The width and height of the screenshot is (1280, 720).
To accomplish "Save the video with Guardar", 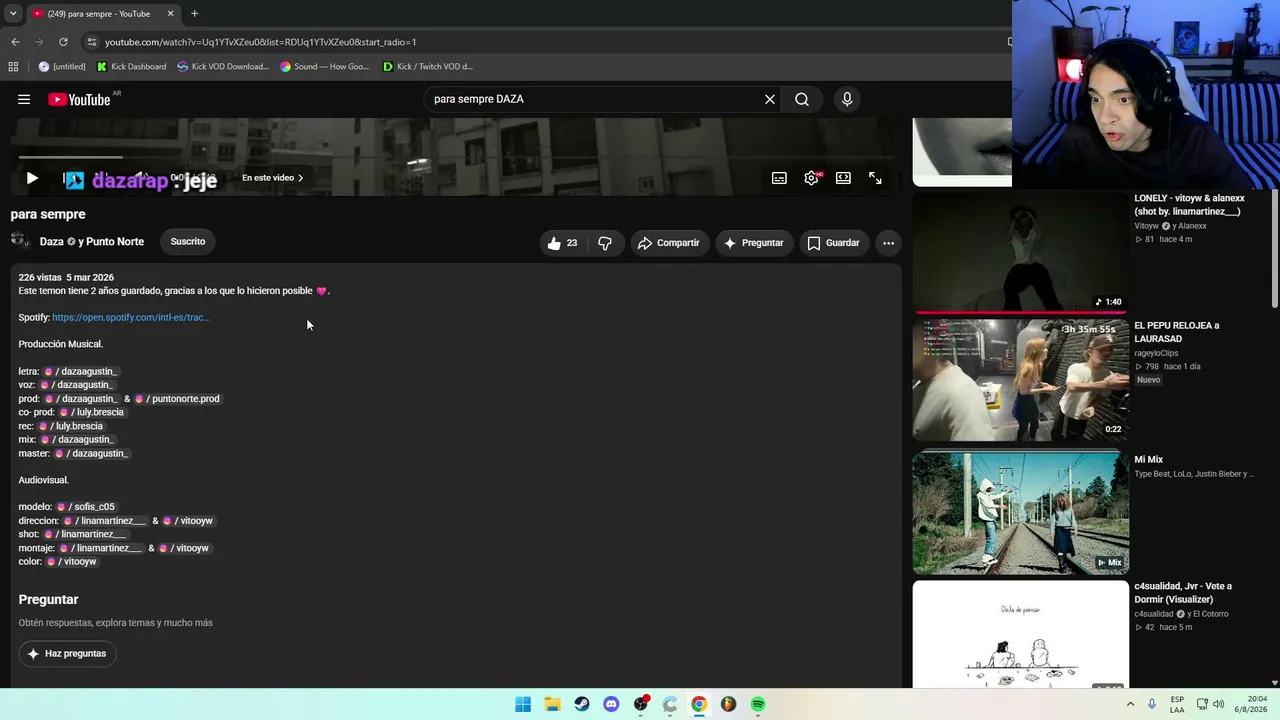I will coord(834,243).
